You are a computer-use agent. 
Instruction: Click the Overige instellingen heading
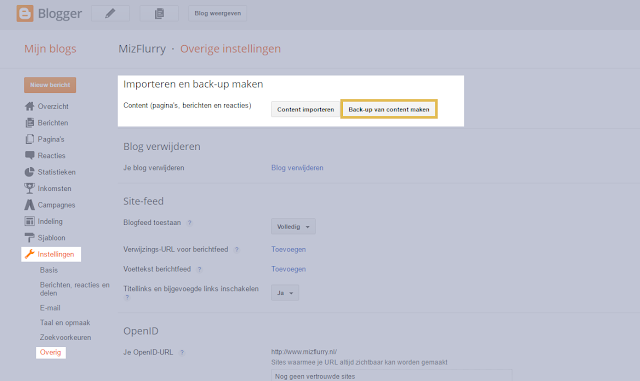tap(231, 49)
